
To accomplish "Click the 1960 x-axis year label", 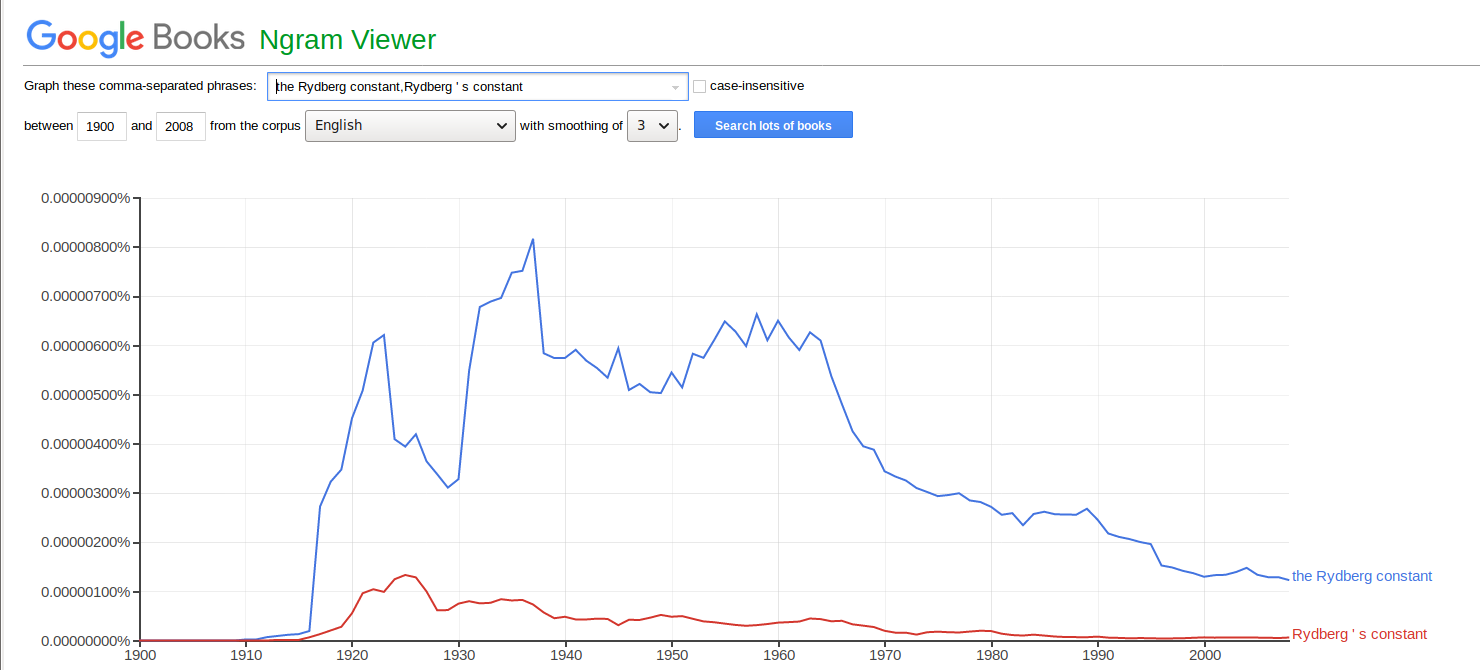I will (778, 656).
